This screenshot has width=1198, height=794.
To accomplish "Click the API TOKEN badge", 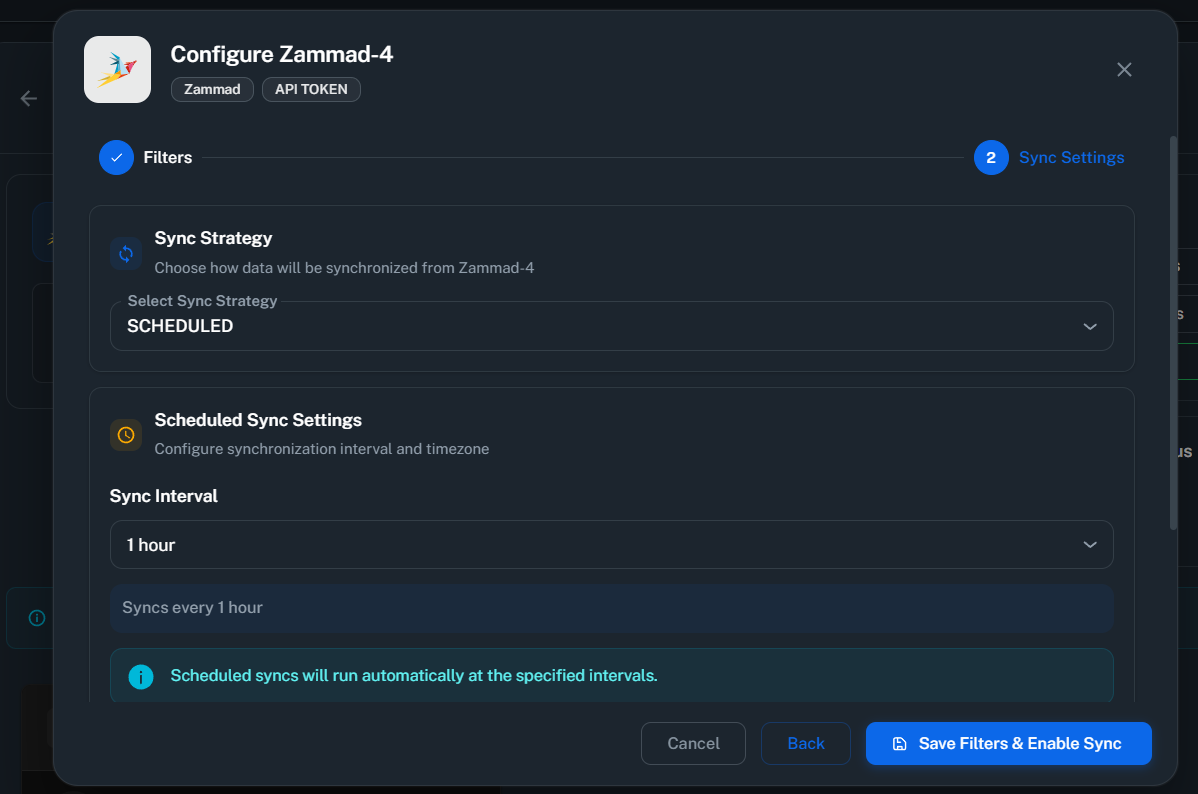I will click(311, 89).
